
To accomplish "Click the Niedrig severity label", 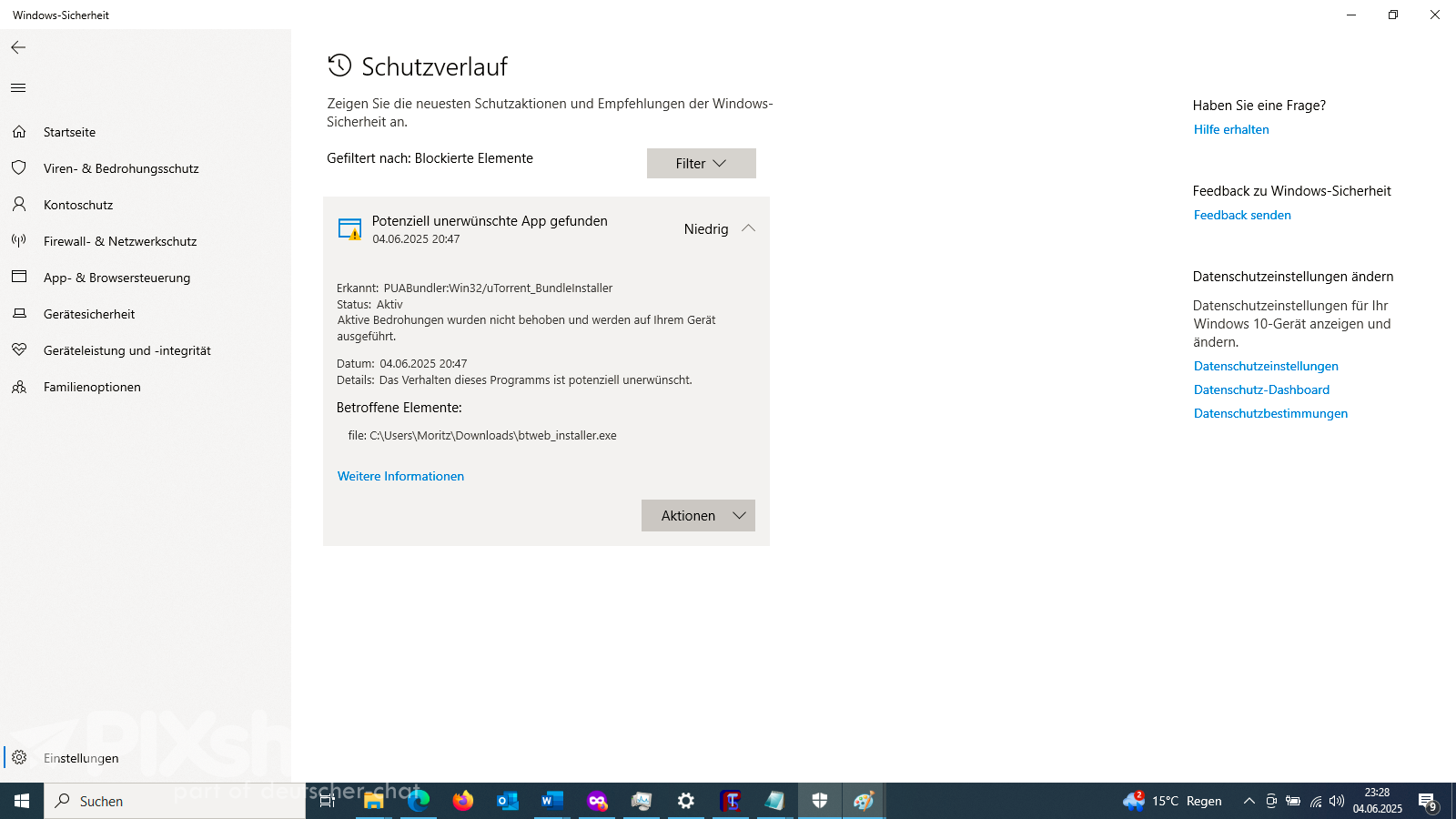I will coord(706,229).
